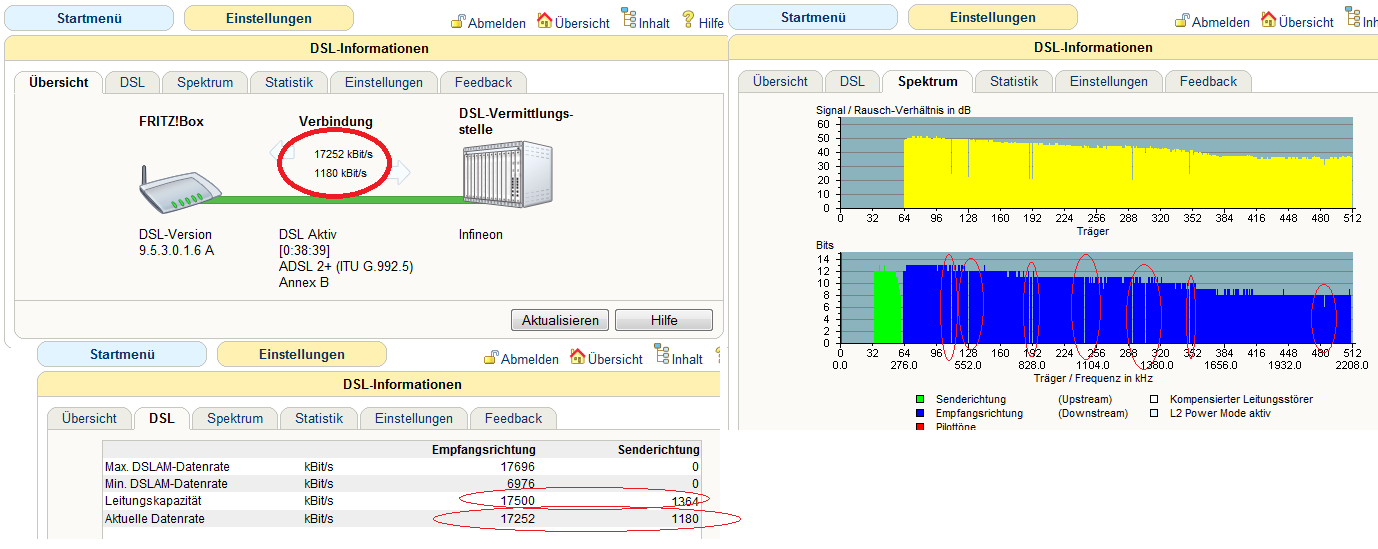Select the active DSL tab in DSL-tab window
Viewport: 1378px width, 549px height.
pyautogui.click(x=162, y=418)
